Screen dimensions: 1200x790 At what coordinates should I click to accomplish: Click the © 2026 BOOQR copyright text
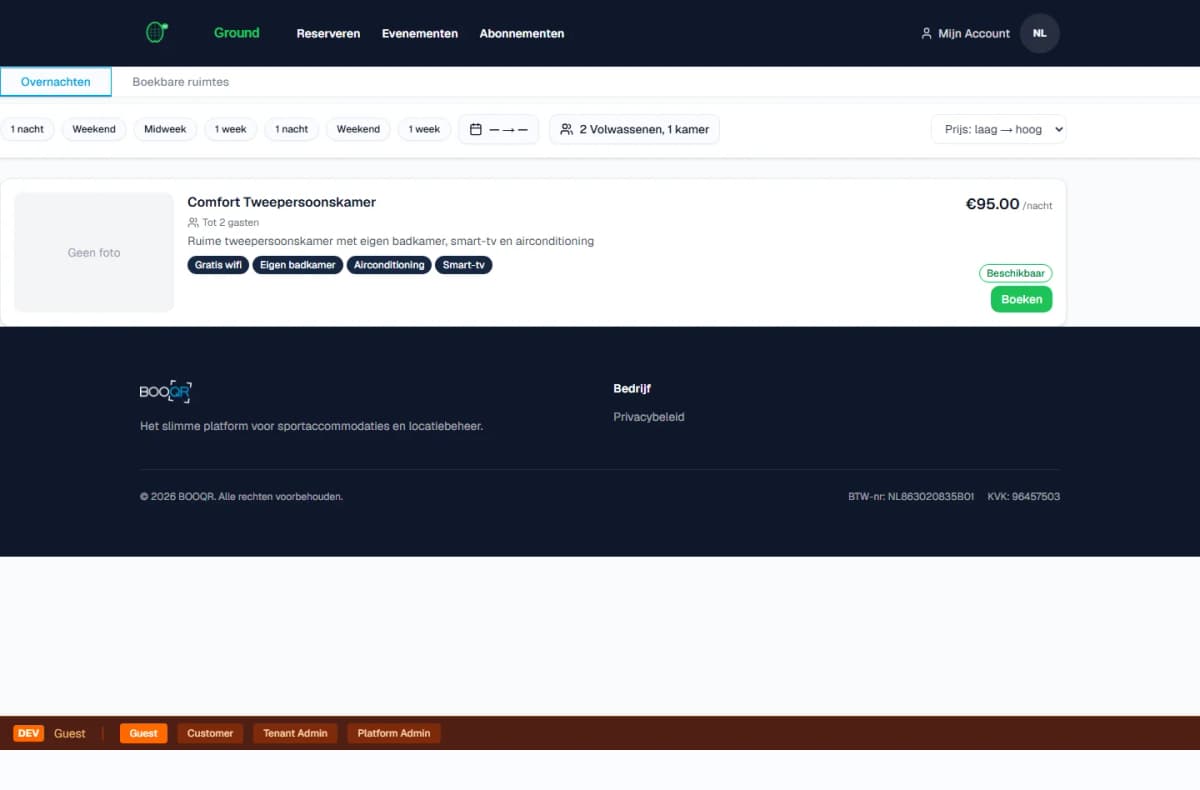click(241, 496)
